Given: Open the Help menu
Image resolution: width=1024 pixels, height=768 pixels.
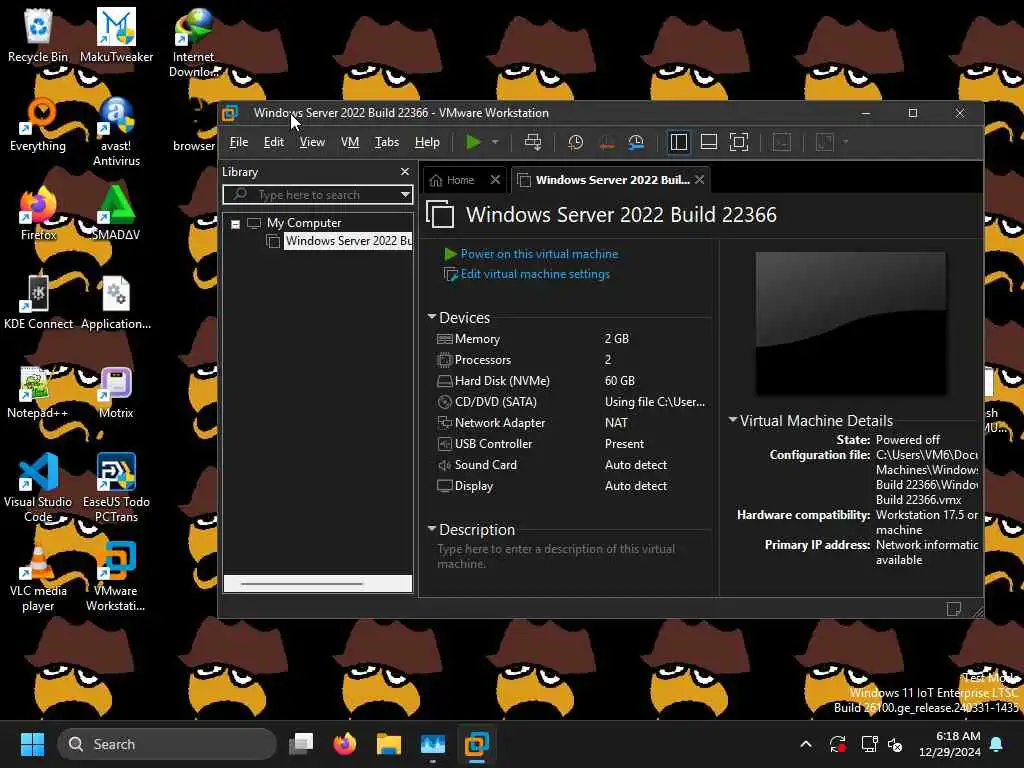Looking at the screenshot, I should pyautogui.click(x=427, y=142).
